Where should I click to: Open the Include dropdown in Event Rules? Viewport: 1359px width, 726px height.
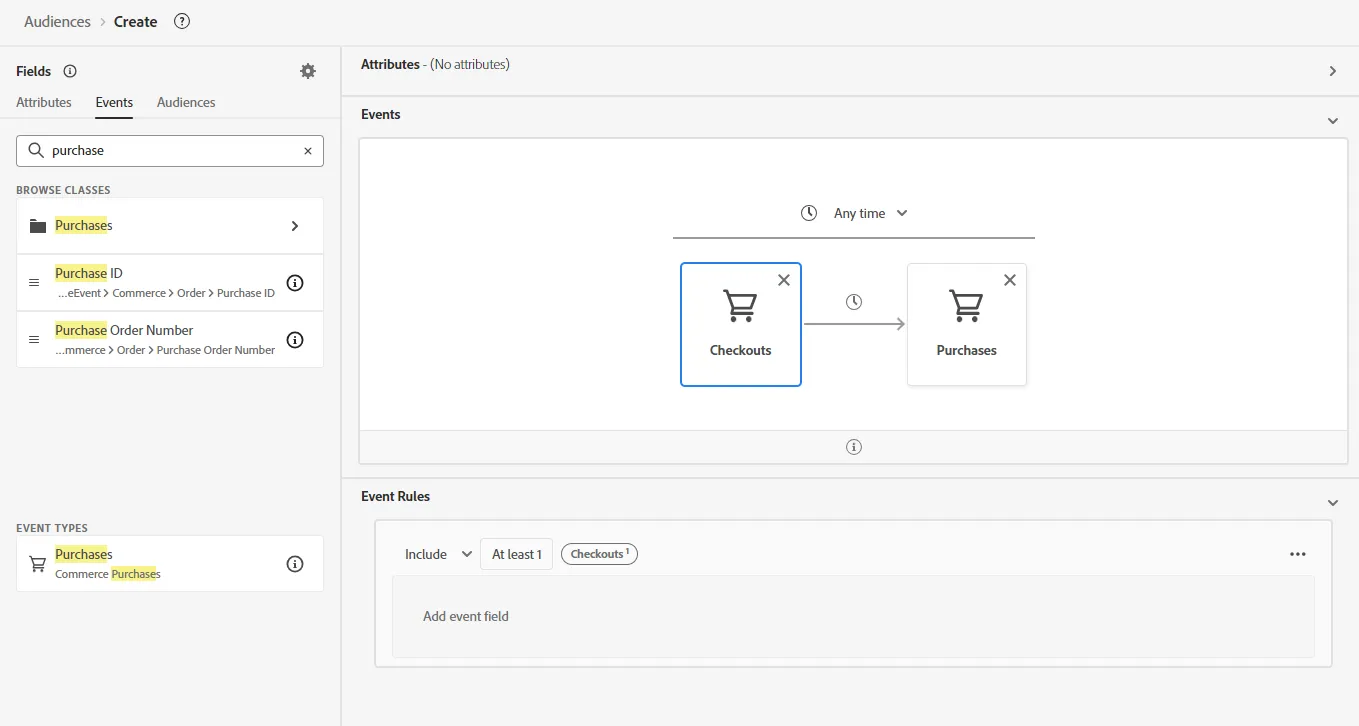(x=438, y=554)
